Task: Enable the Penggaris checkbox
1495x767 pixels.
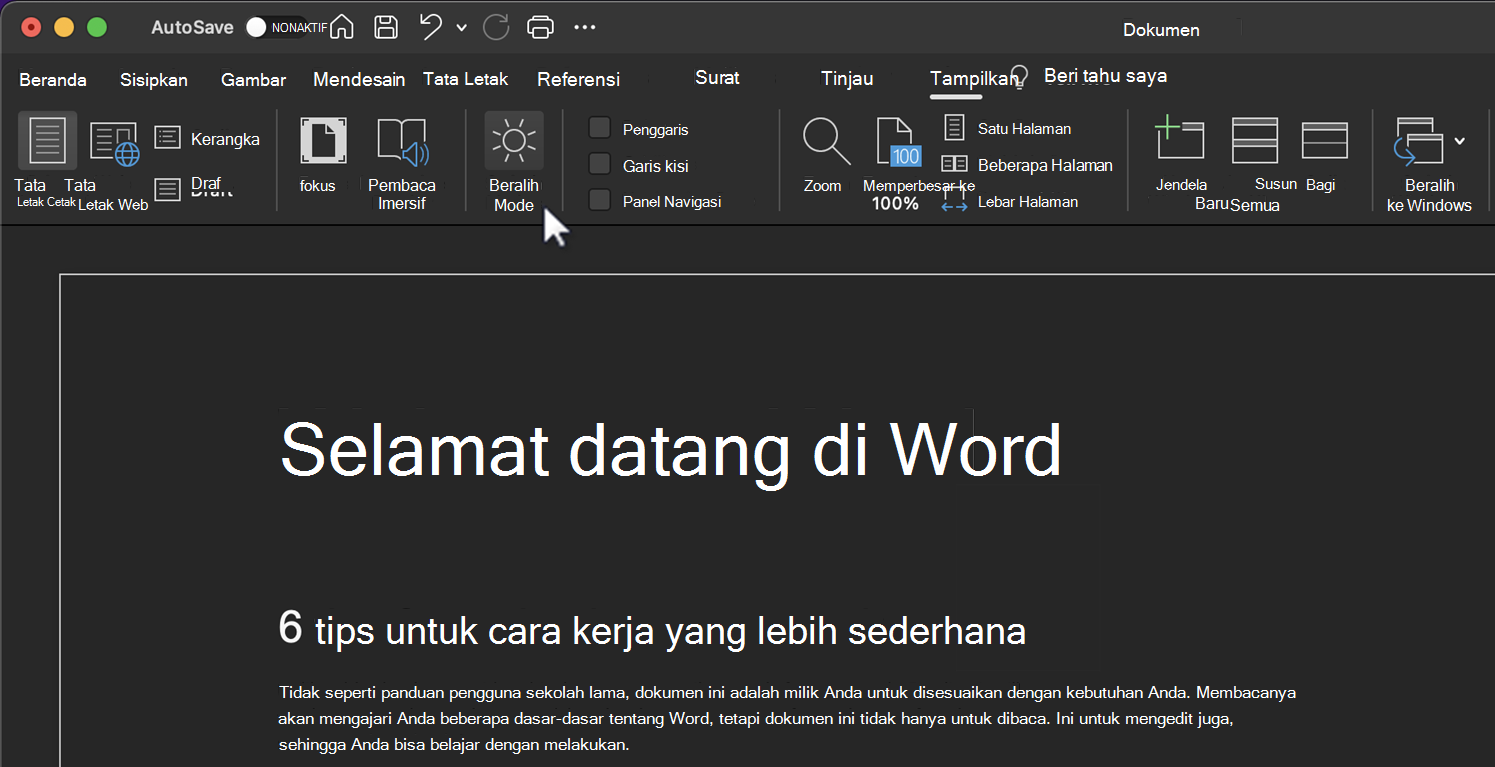Action: (x=600, y=128)
